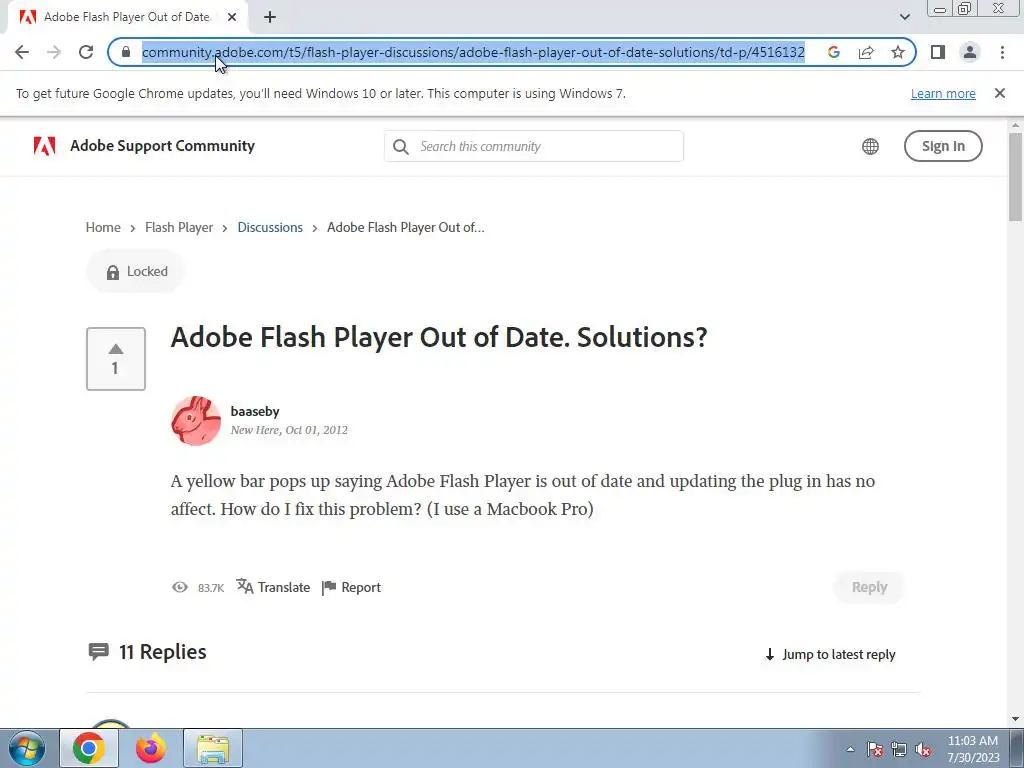
Task: Click the Chrome taskbar icon
Action: 89,748
